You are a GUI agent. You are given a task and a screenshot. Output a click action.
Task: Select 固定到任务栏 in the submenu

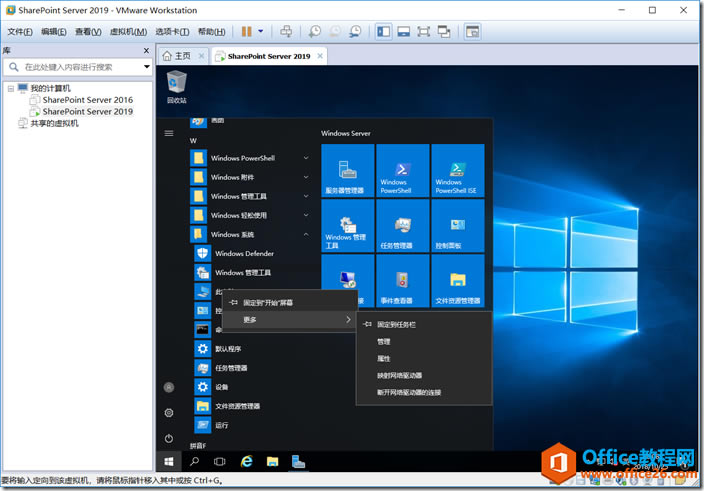396,324
